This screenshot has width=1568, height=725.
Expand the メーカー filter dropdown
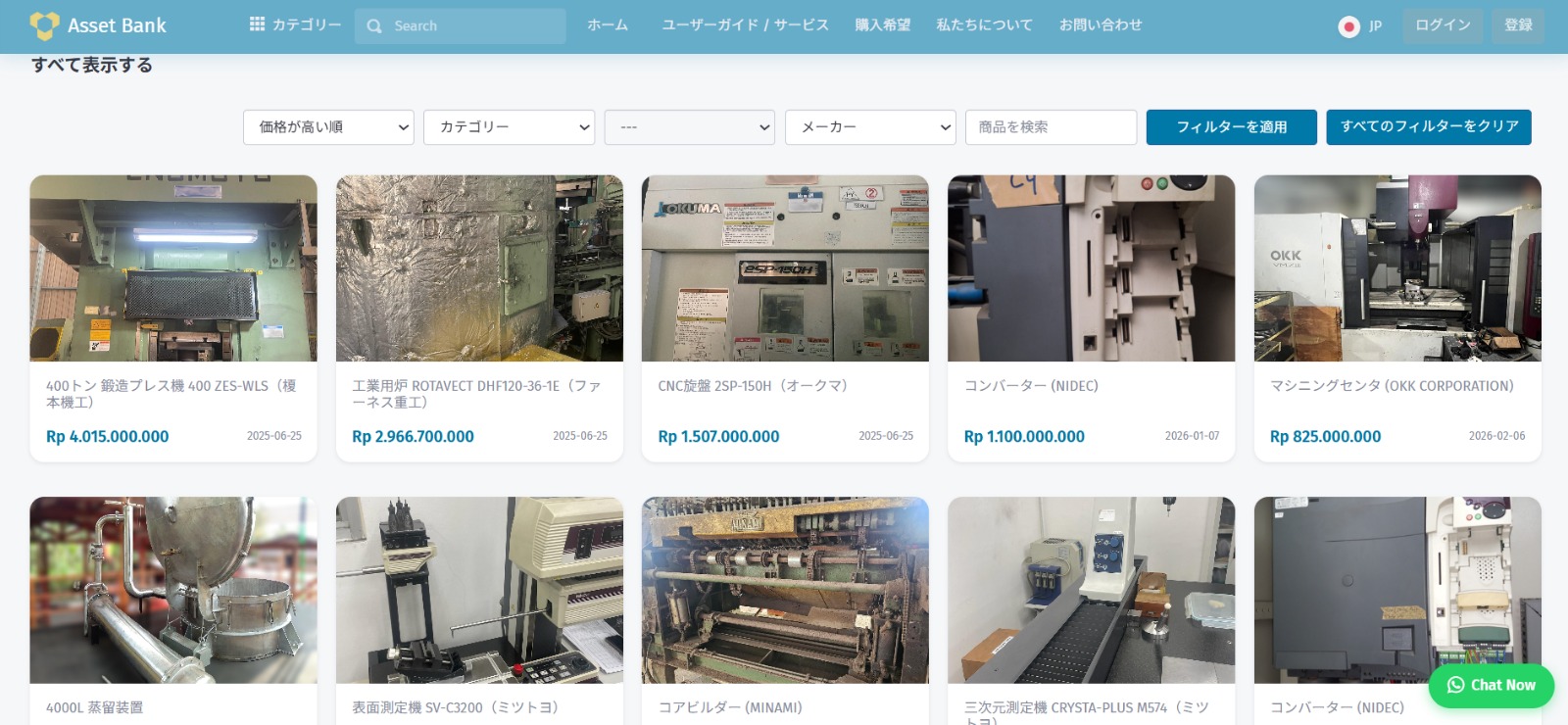[x=869, y=127]
